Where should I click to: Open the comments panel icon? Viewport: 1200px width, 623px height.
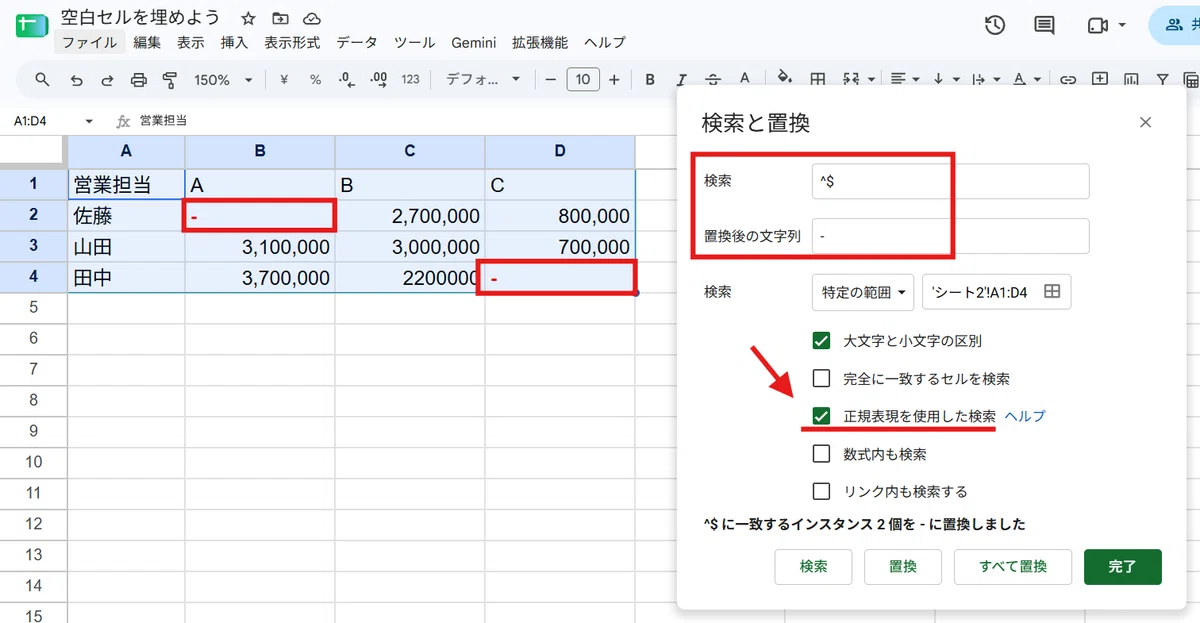click(x=1045, y=26)
